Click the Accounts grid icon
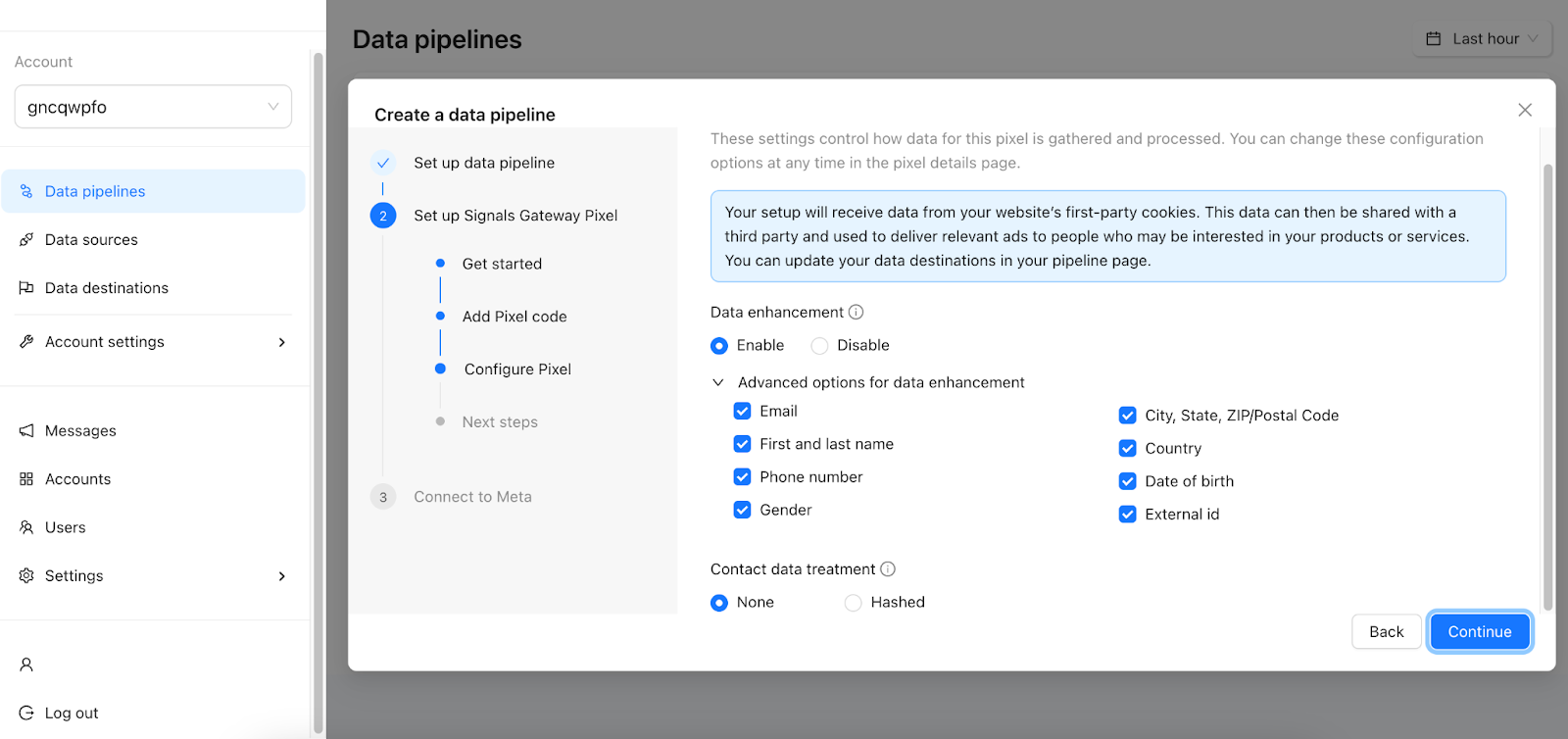Viewport: 1568px width, 739px height. coord(26,478)
